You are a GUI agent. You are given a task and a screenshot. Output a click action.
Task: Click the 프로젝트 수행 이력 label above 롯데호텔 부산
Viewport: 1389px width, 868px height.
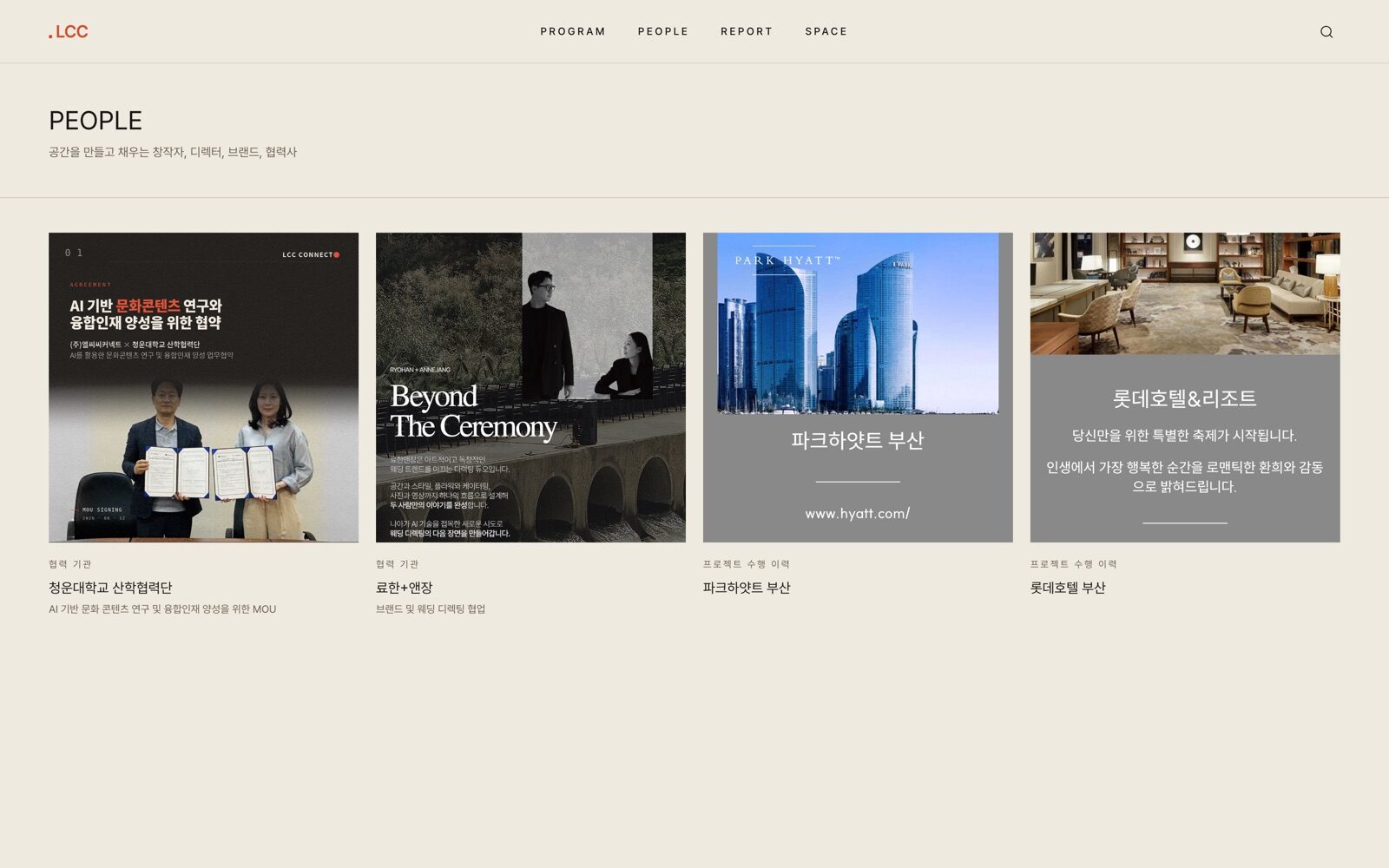click(x=1074, y=564)
